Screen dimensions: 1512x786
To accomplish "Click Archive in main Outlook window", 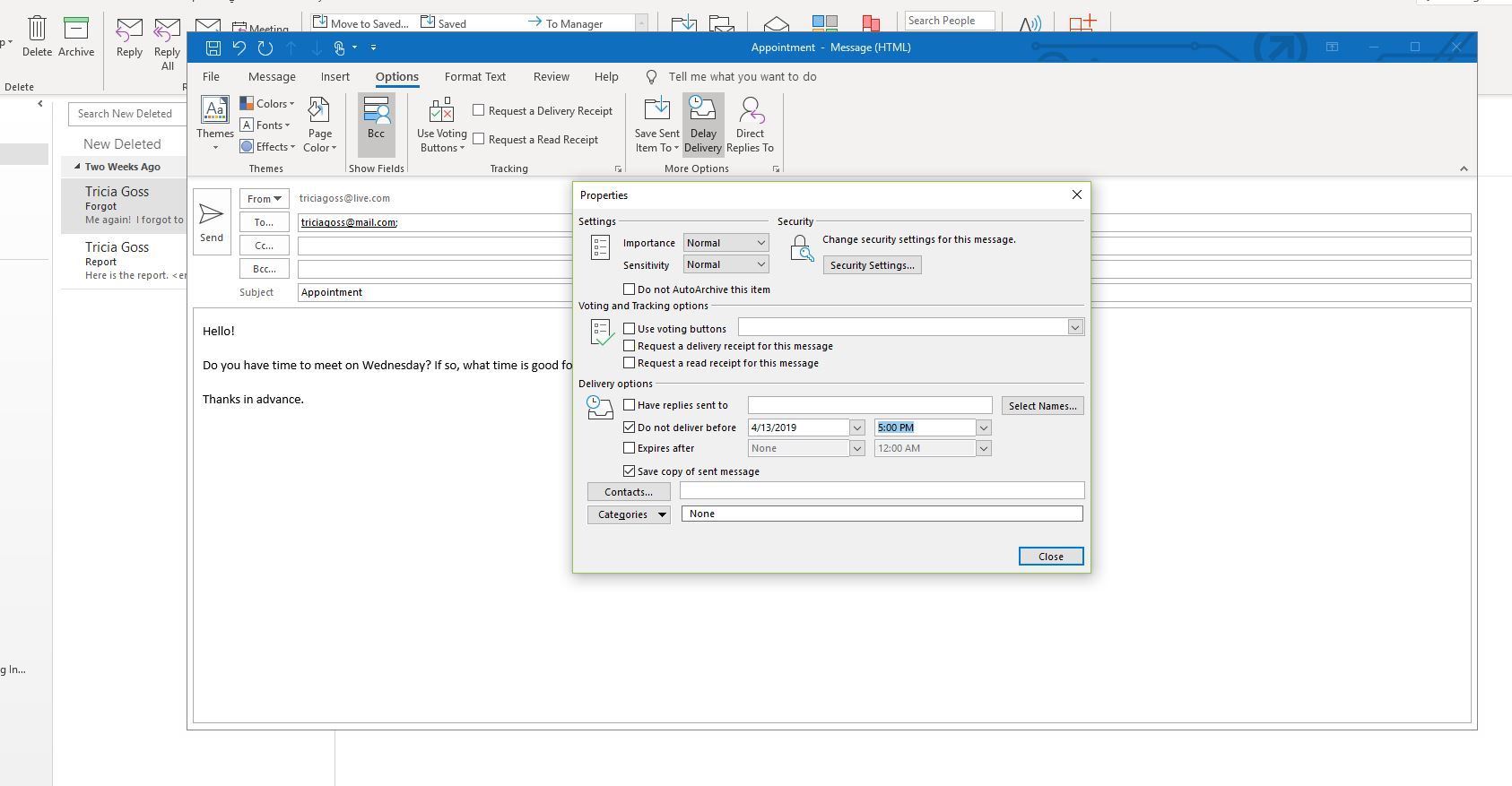I will point(76,37).
